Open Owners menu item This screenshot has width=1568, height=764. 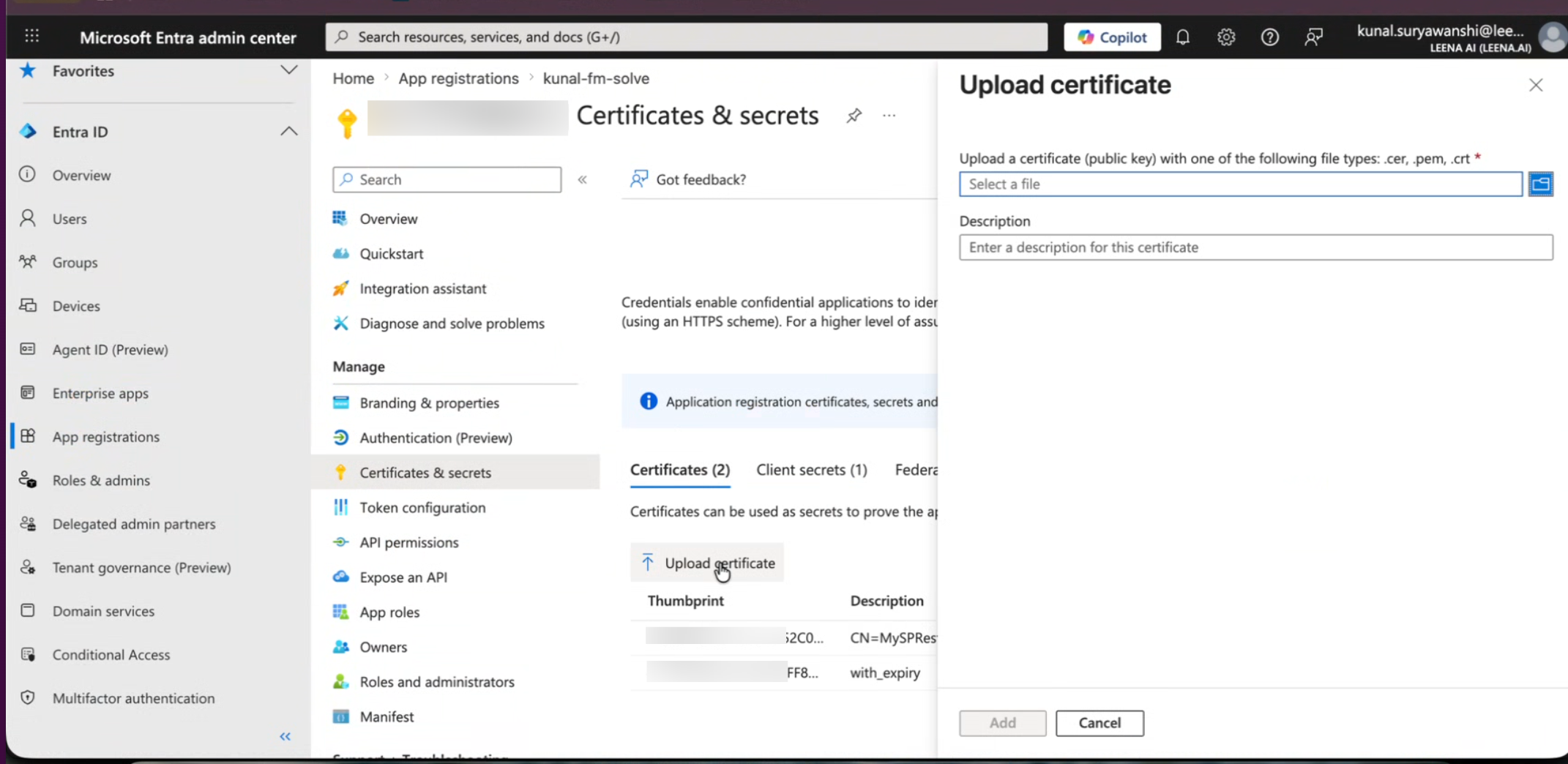pyautogui.click(x=383, y=647)
